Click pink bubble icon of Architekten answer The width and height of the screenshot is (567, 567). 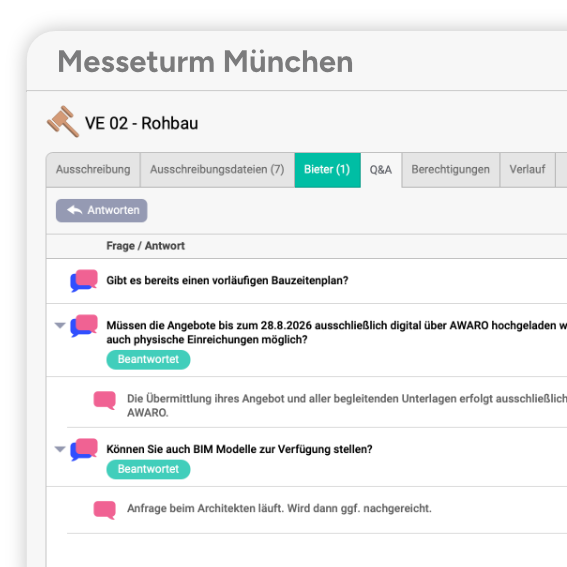click(105, 510)
